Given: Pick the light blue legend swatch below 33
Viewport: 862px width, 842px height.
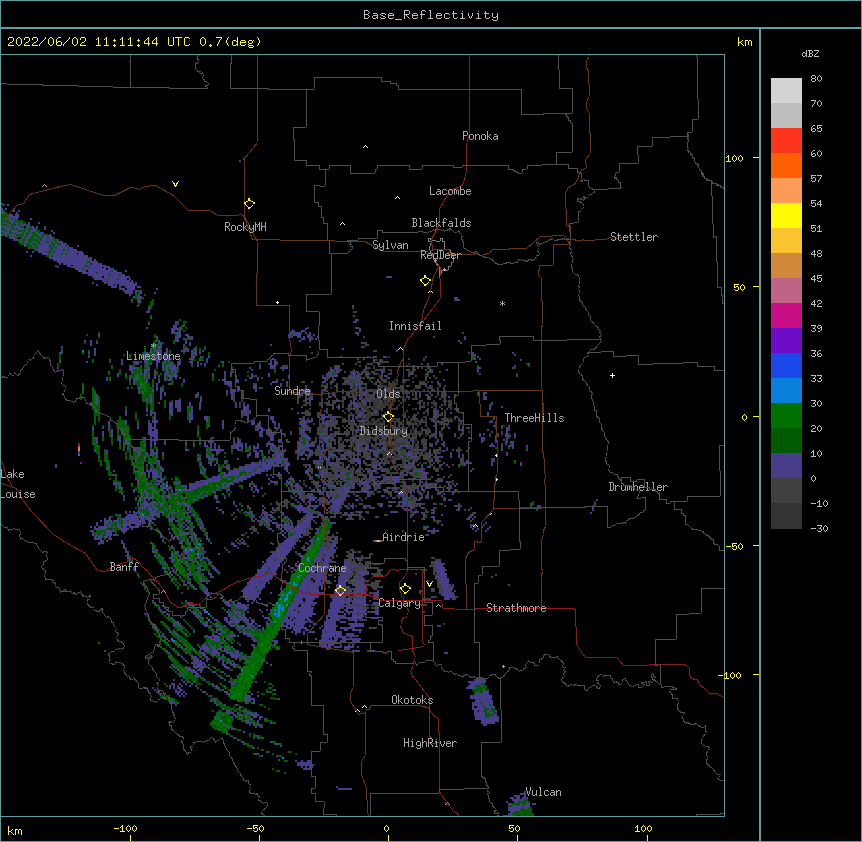Looking at the screenshot, I should pyautogui.click(x=786, y=390).
